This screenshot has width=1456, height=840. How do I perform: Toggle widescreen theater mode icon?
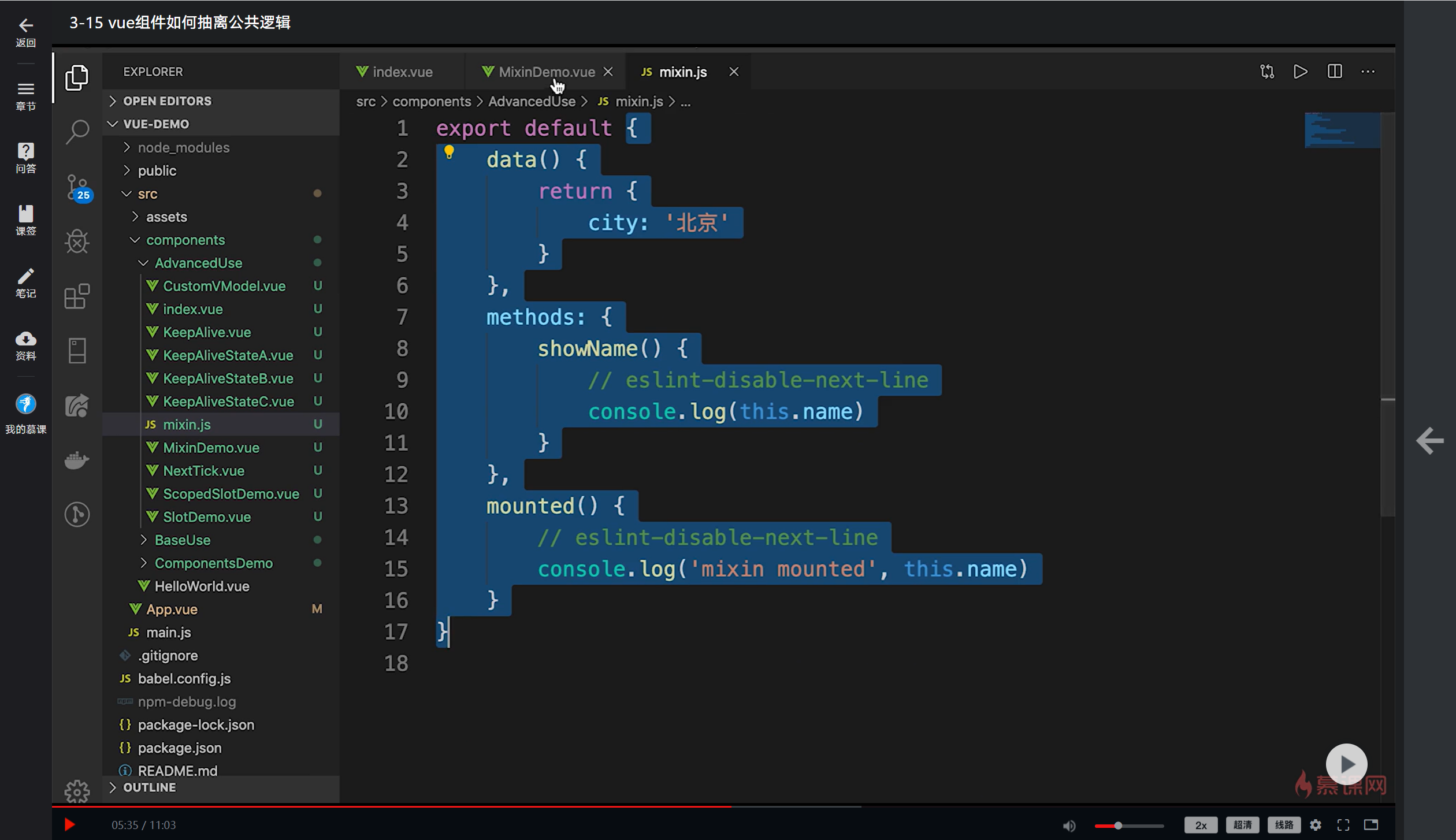tap(1371, 824)
